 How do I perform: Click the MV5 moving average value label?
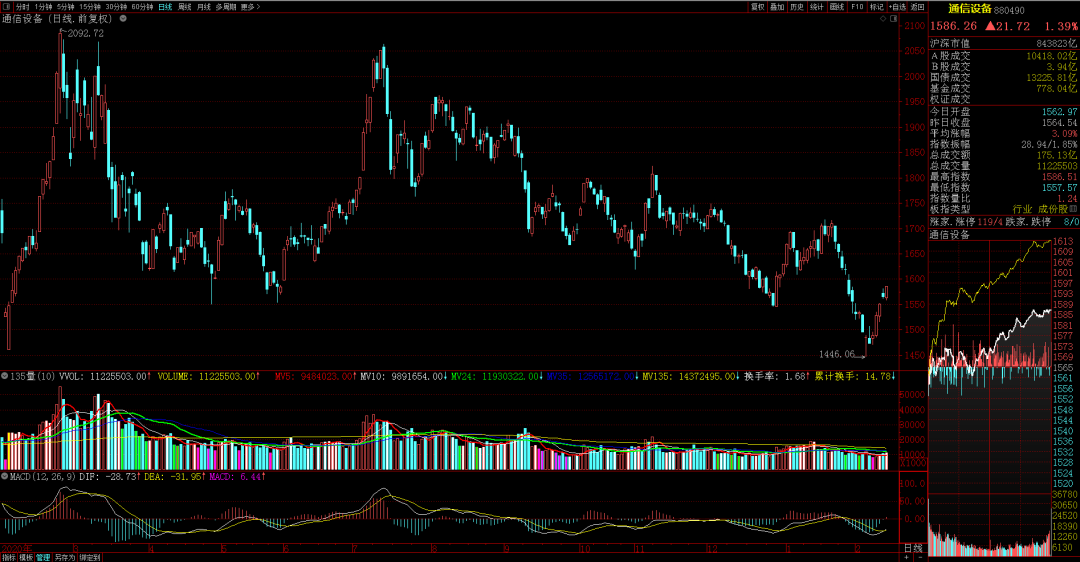pos(315,377)
